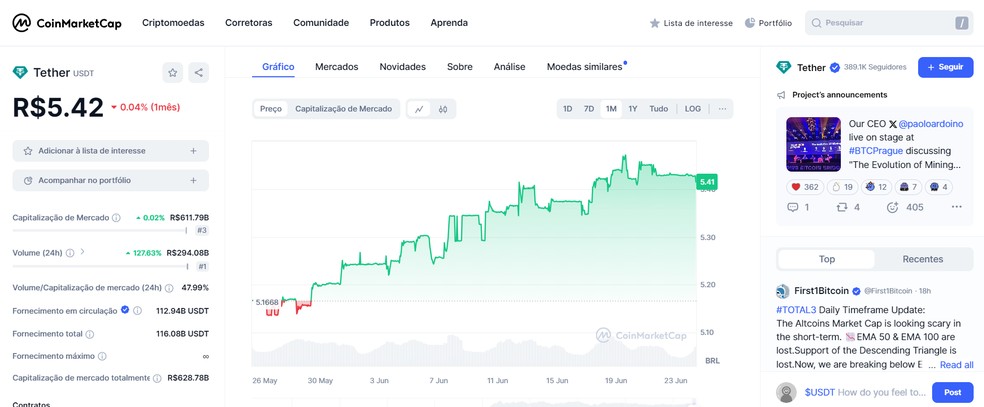Open the Mercados tab
The width and height of the screenshot is (984, 407).
336,67
